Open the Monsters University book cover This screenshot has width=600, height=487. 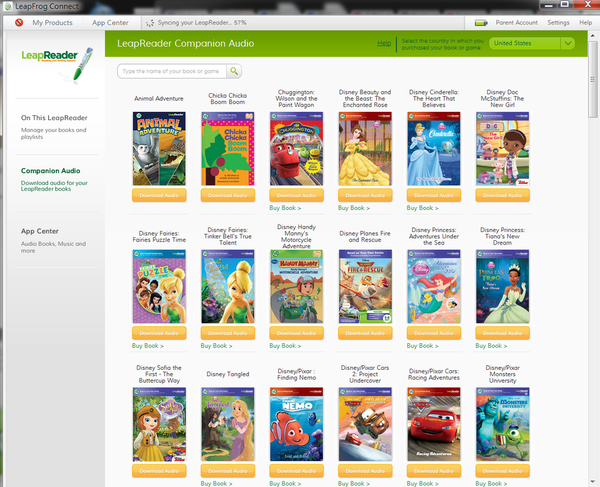click(502, 424)
